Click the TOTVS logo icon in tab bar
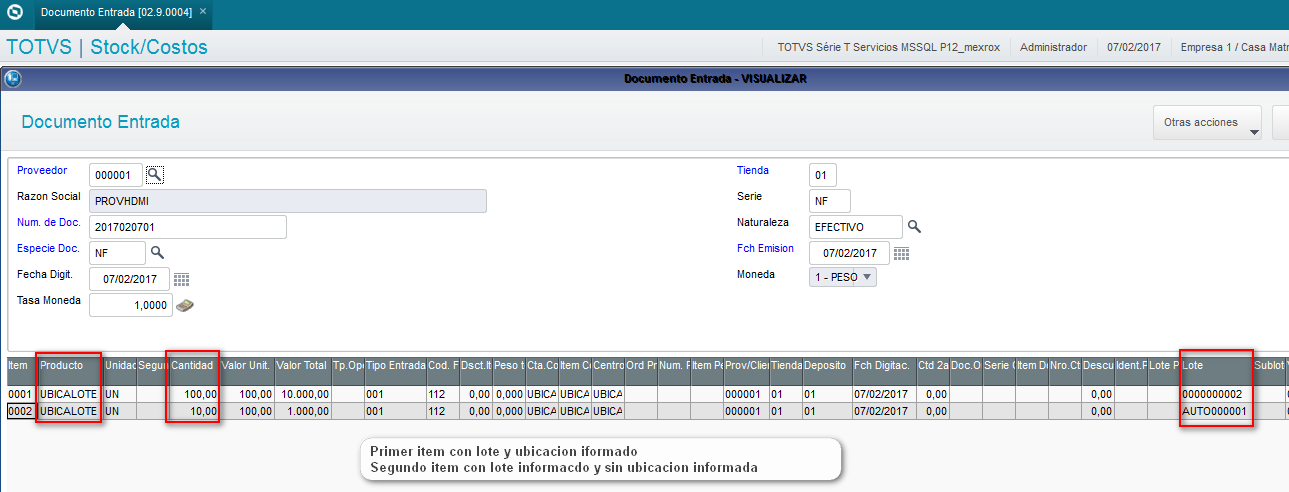Viewport: 1289px width, 492px height. pos(15,12)
